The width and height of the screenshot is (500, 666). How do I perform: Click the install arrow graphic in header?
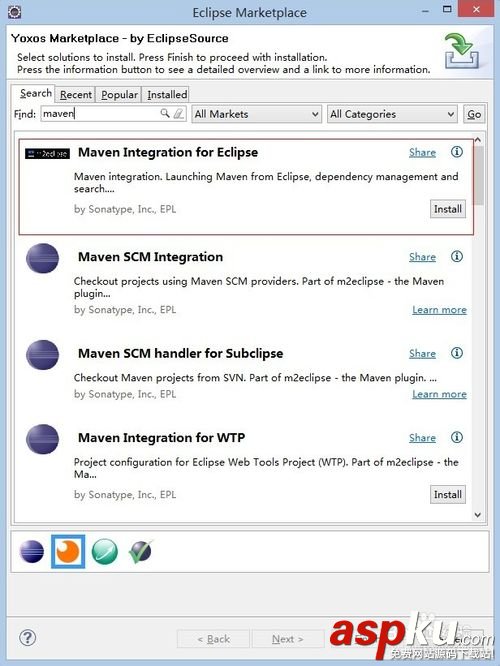coord(462,52)
